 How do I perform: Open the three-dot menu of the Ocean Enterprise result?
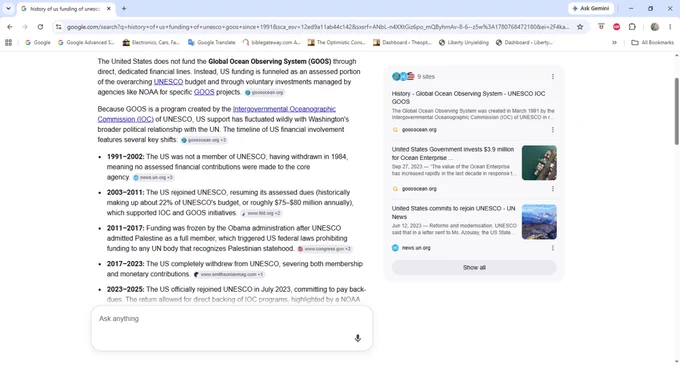tap(552, 189)
